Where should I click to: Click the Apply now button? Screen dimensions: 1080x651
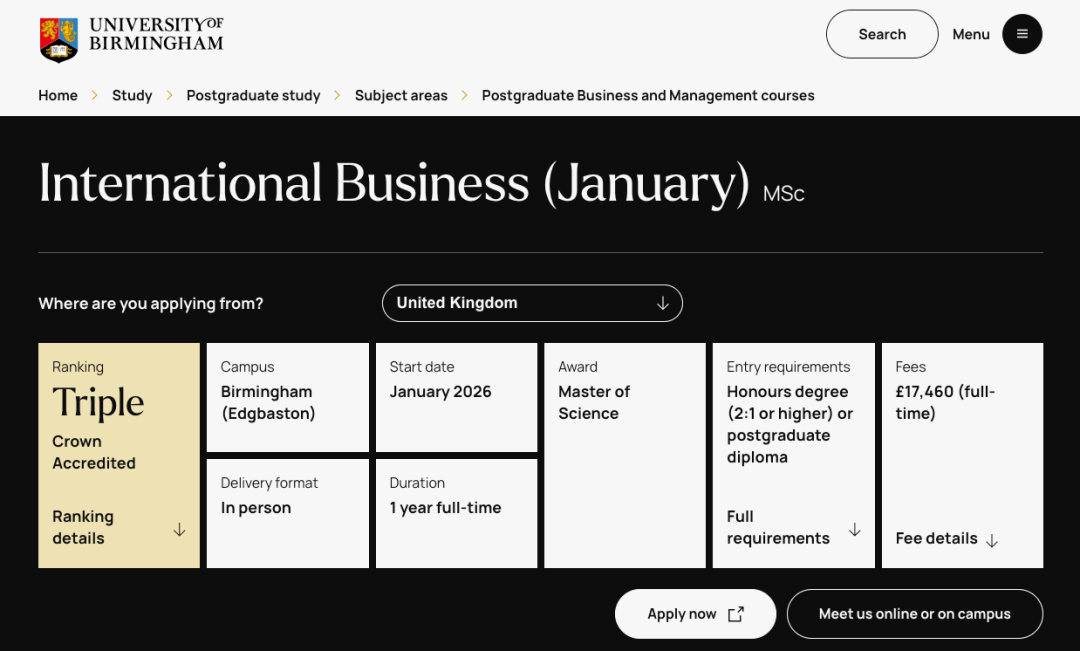click(x=695, y=614)
